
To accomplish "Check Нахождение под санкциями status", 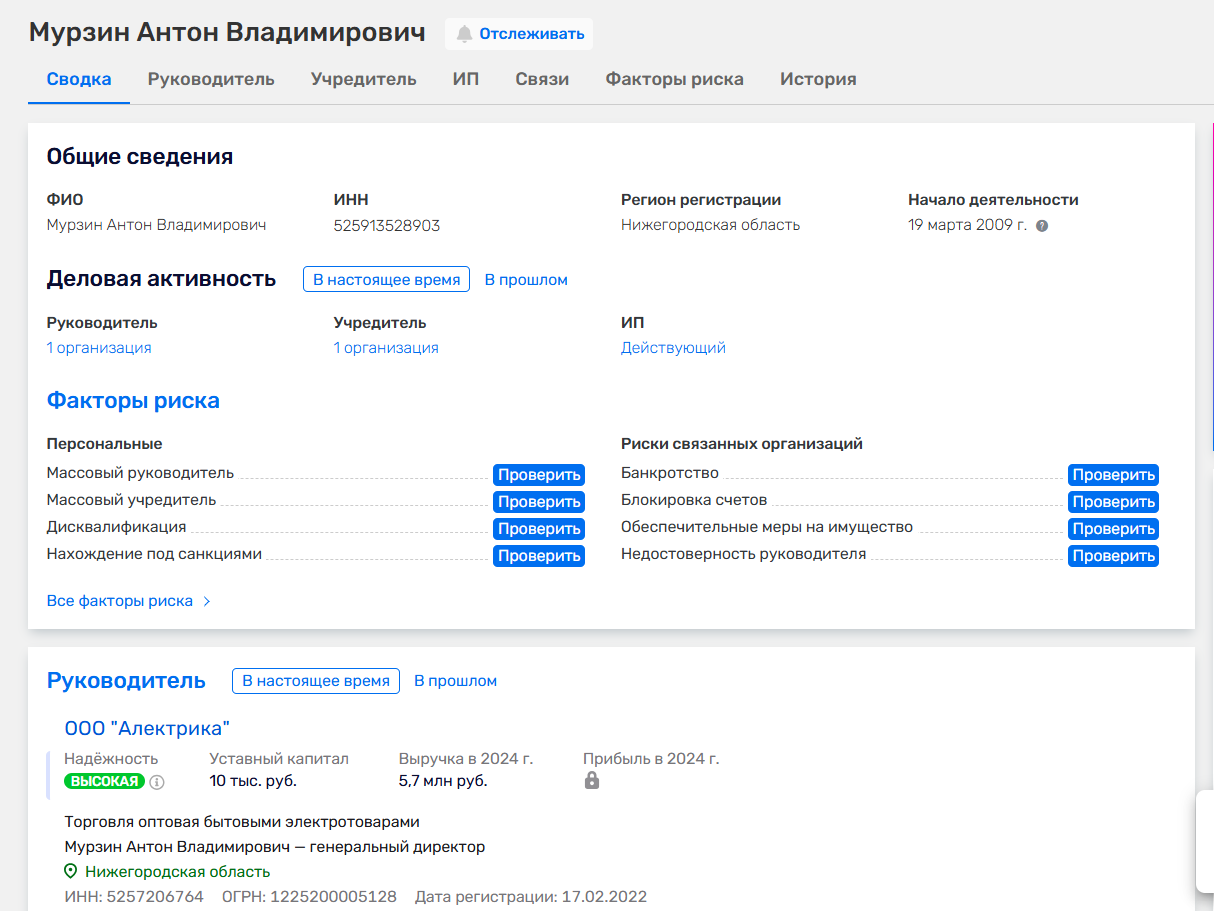I will (538, 556).
